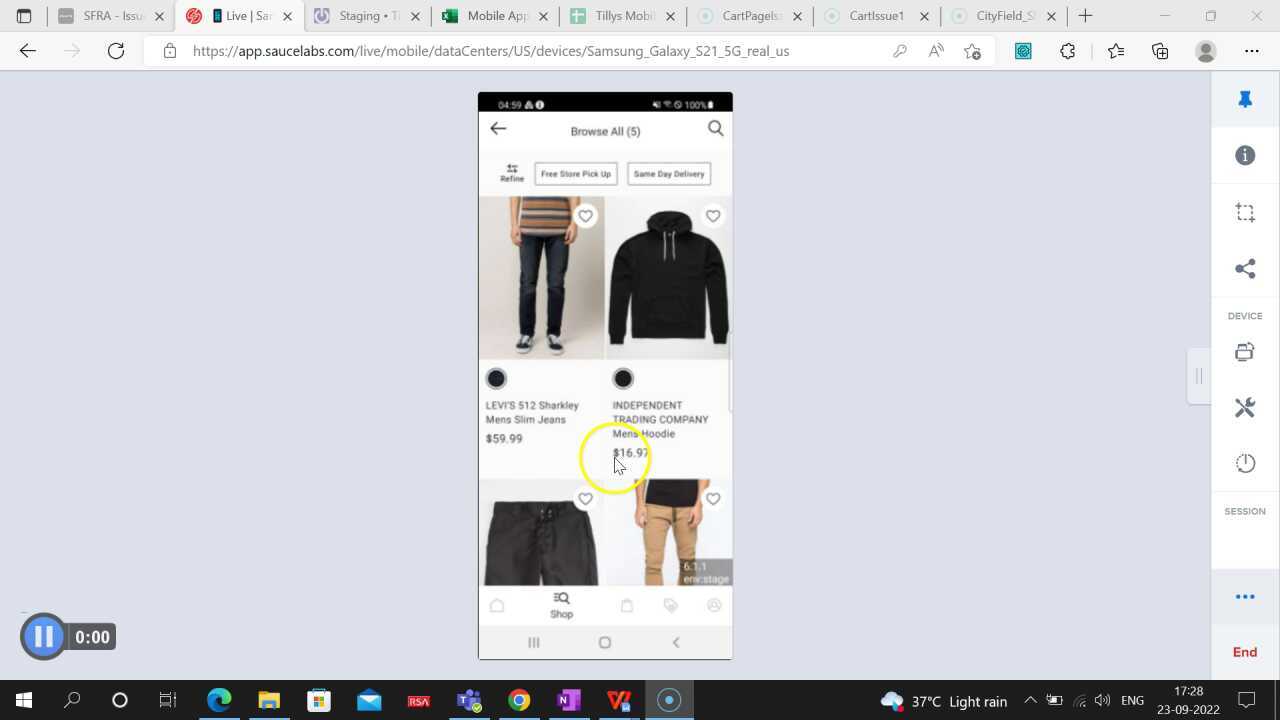
Task: Switch to the SFRA - Issue browser tab
Action: [109, 16]
